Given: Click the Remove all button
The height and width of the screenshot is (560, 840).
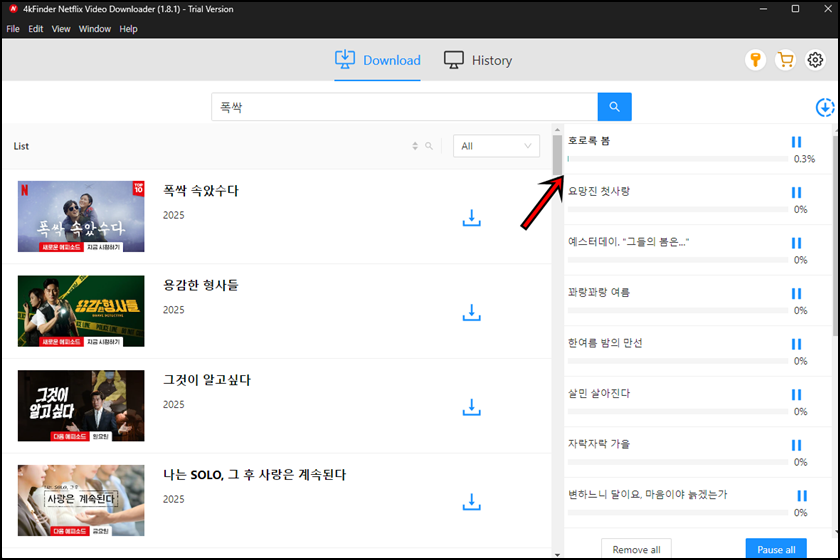Looking at the screenshot, I should (636, 549).
